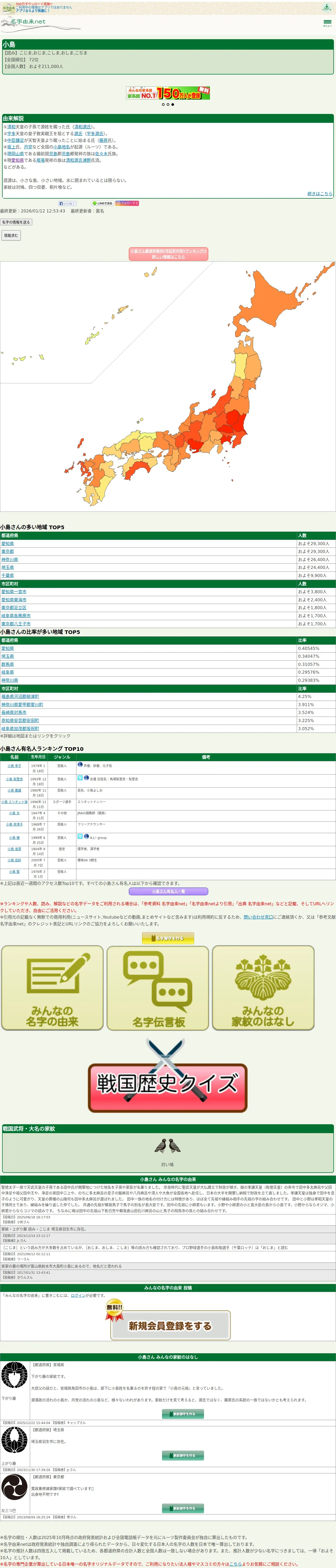336x1568 pixels.
Task: Click the 名字の情報を送る button
Action: [x=16, y=222]
